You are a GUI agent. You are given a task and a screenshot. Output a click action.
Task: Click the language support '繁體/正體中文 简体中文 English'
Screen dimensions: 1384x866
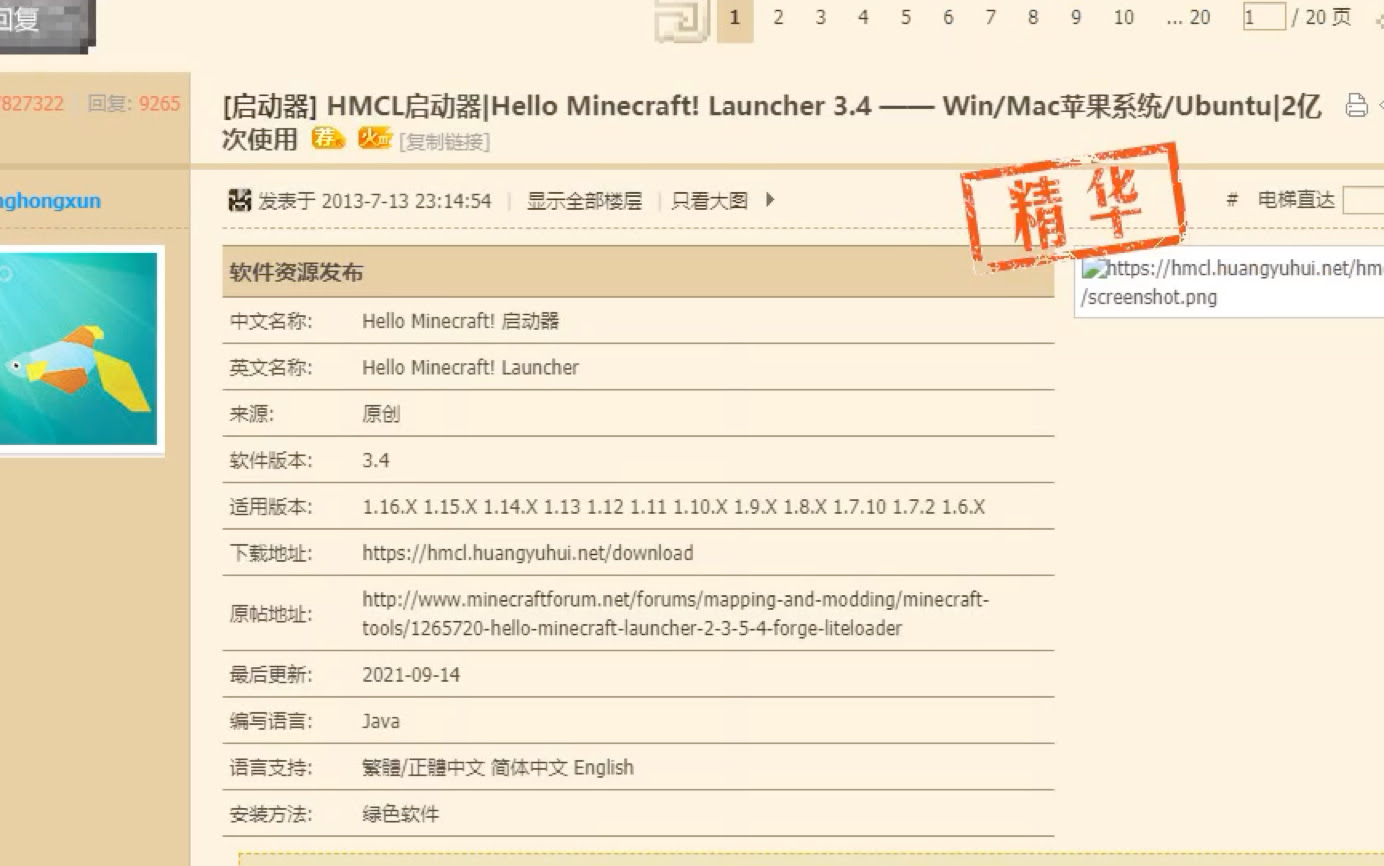(498, 768)
